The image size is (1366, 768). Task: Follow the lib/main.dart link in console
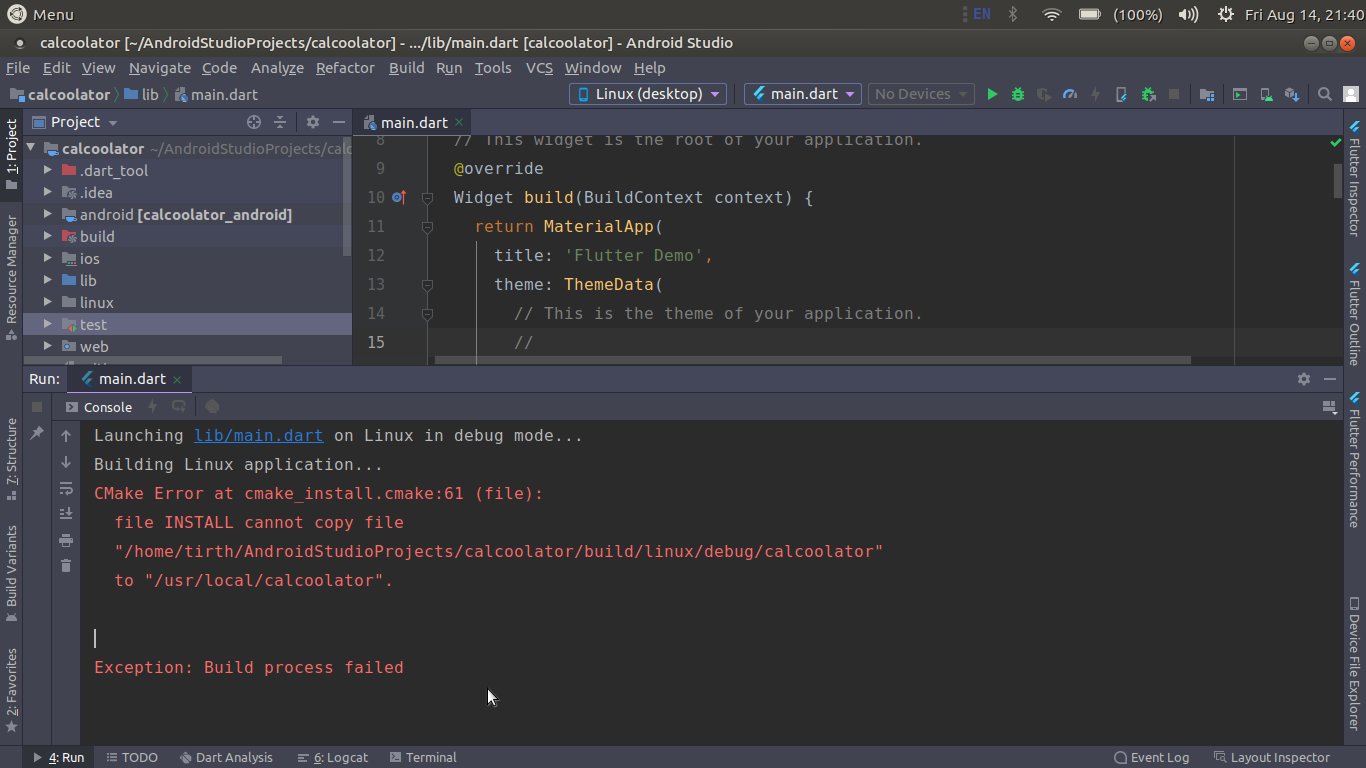[x=258, y=435]
